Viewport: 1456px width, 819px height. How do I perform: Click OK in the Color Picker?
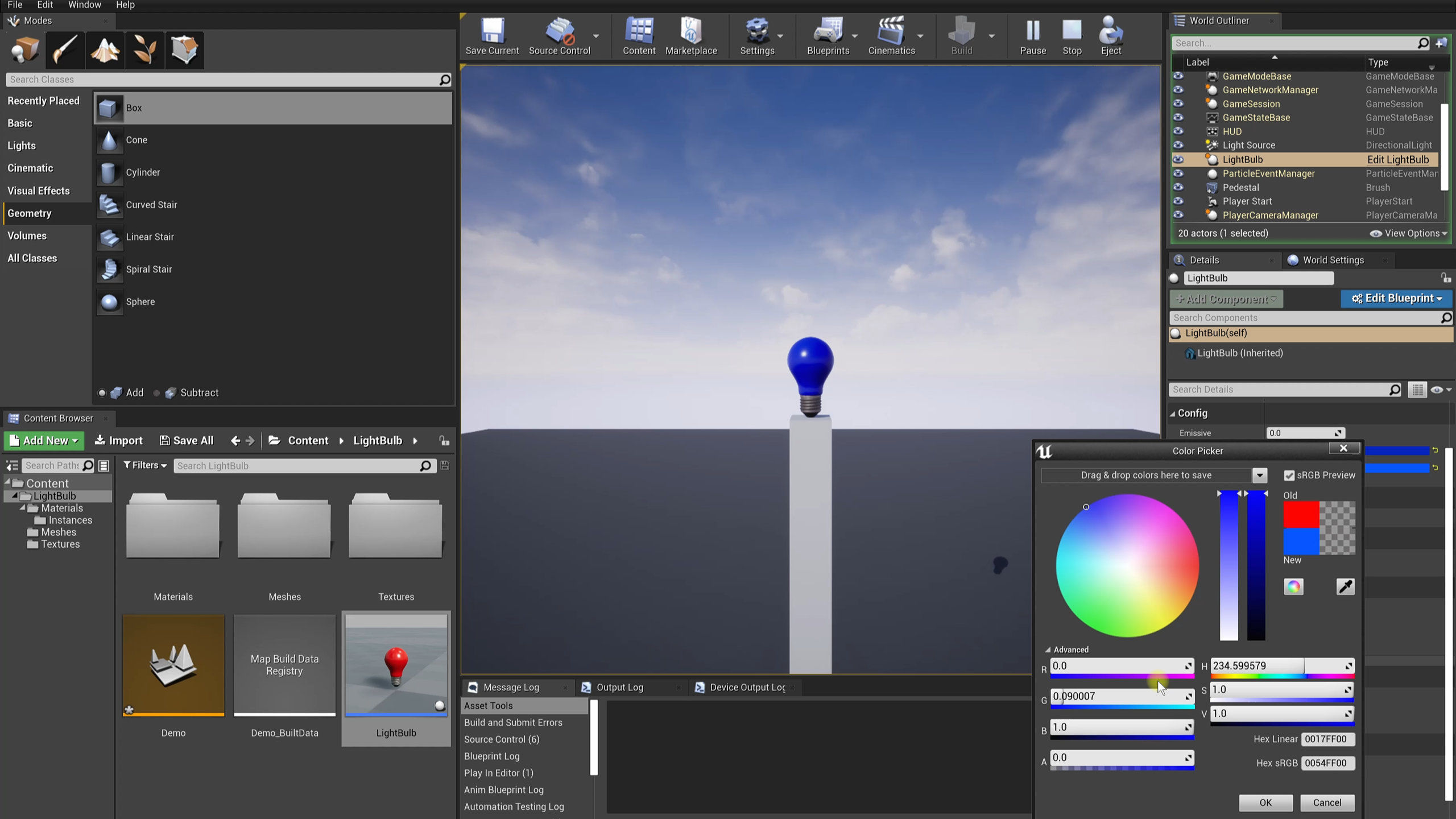coord(1265,803)
